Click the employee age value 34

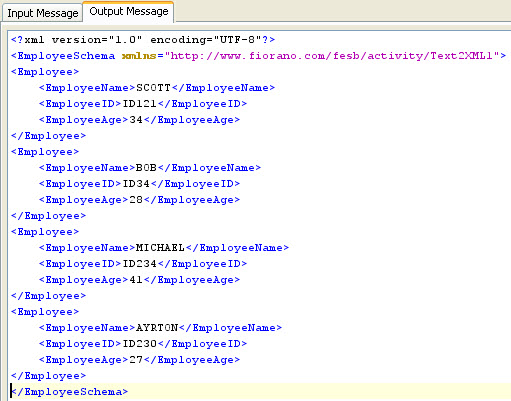click(x=136, y=120)
